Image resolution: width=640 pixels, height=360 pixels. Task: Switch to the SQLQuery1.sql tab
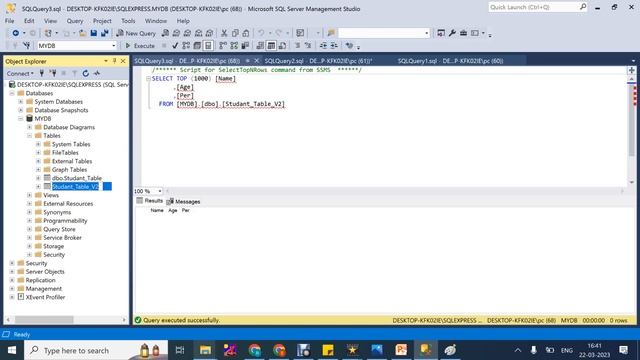[x=450, y=61]
